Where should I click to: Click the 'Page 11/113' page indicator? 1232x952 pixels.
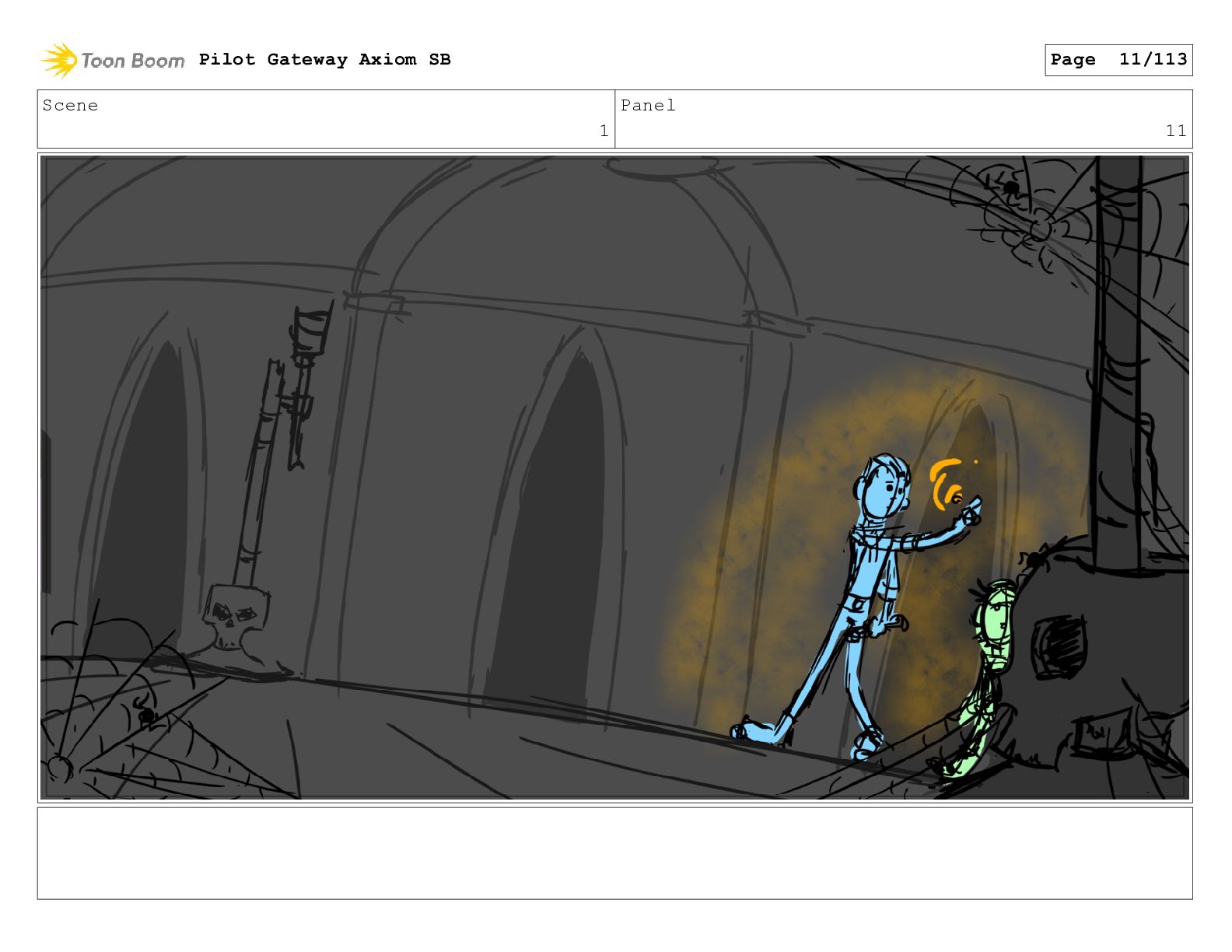tap(1118, 60)
